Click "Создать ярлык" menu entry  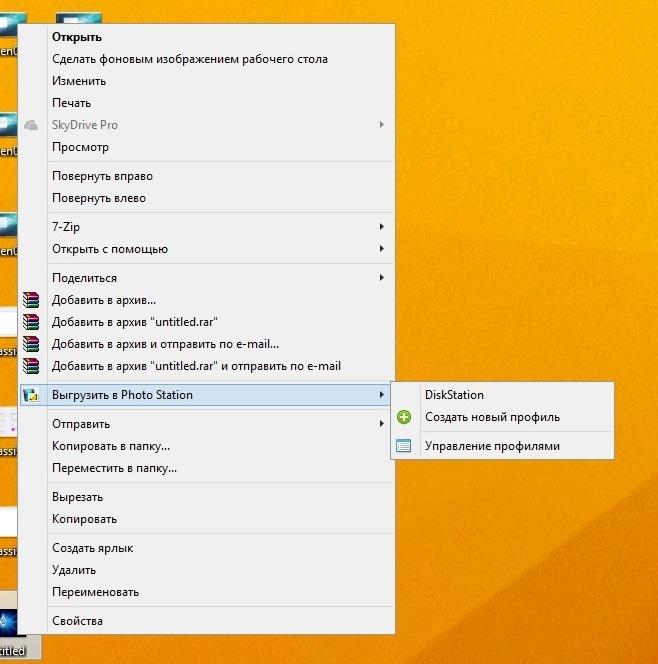[x=92, y=548]
